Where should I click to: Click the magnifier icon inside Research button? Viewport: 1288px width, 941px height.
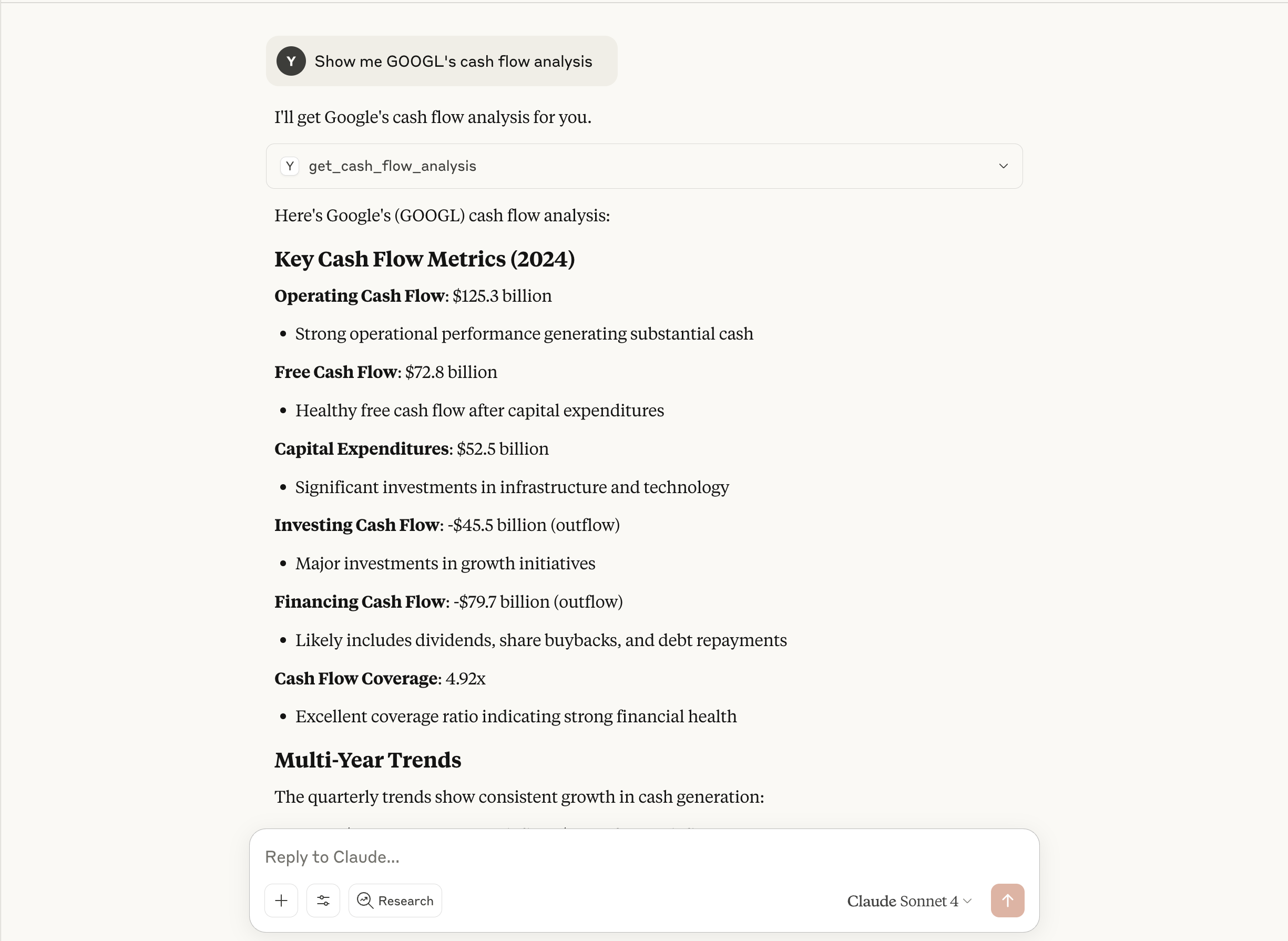point(365,900)
